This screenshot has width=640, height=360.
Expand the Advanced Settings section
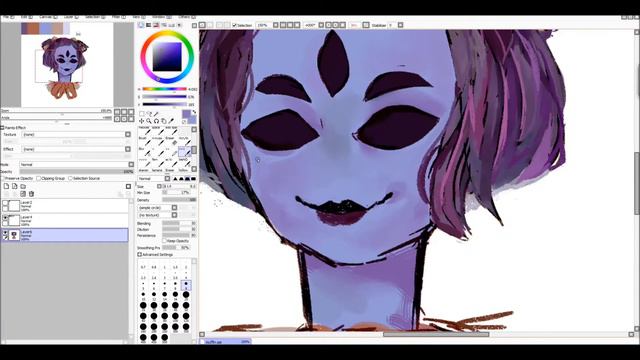point(140,255)
